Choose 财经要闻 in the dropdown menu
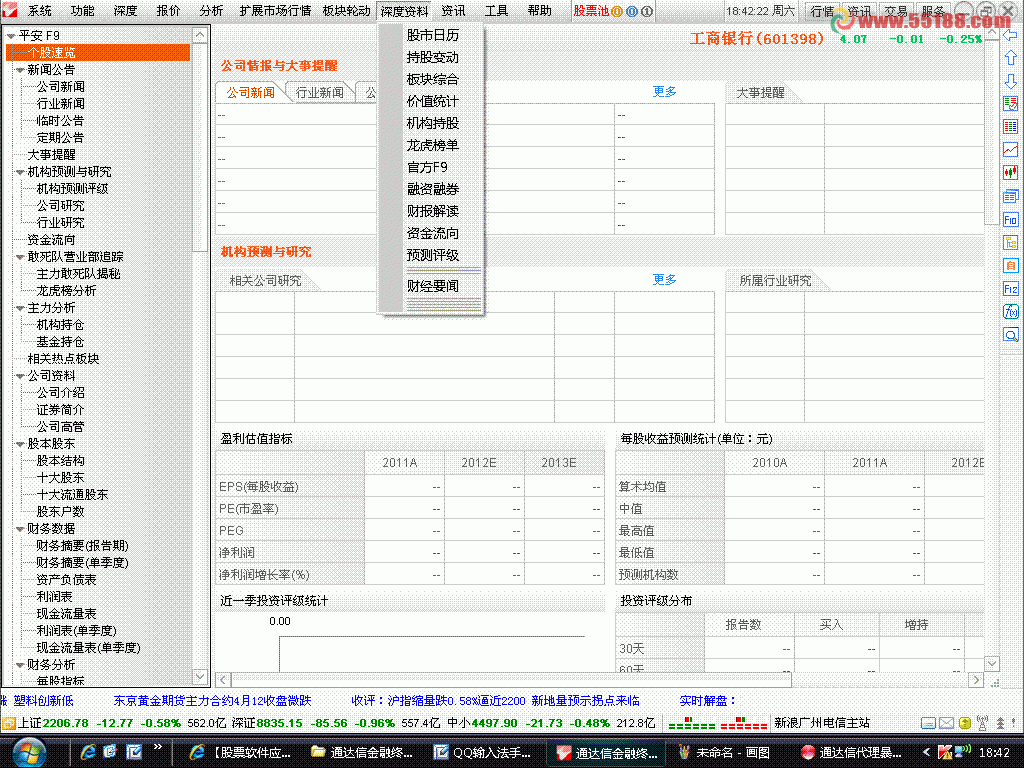The image size is (1024, 768). tap(432, 285)
